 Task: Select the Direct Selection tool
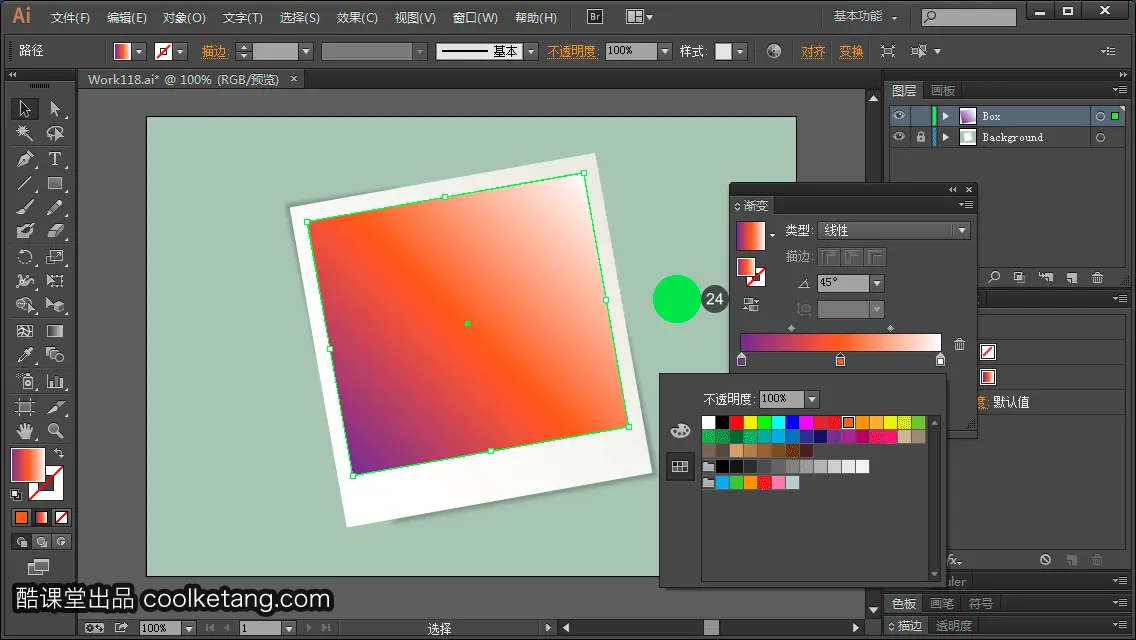point(55,109)
